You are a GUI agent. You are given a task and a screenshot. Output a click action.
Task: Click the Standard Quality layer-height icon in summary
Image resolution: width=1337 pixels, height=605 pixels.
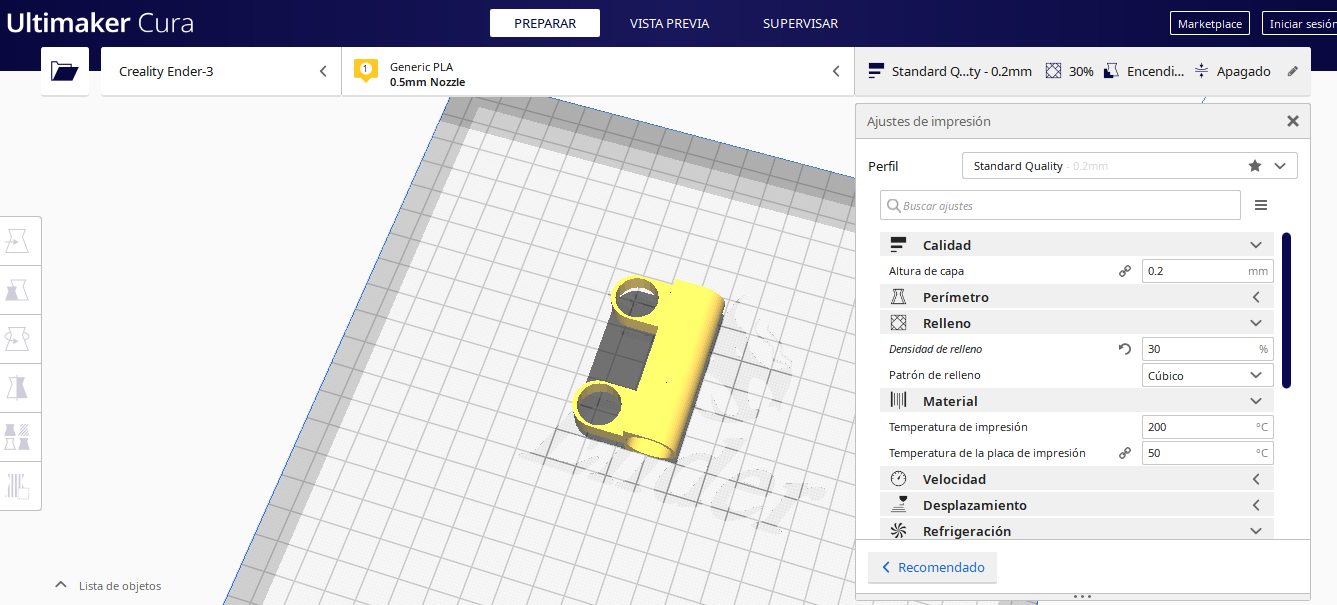[876, 71]
